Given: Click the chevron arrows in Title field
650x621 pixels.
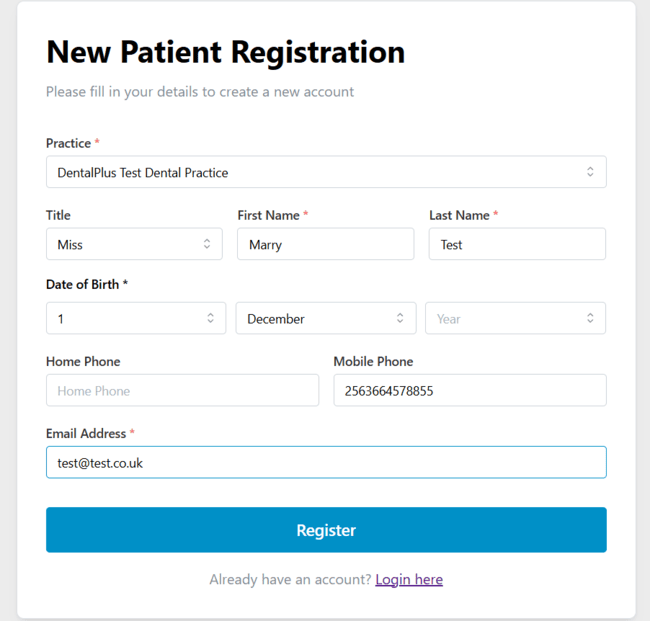Looking at the screenshot, I should tap(207, 244).
